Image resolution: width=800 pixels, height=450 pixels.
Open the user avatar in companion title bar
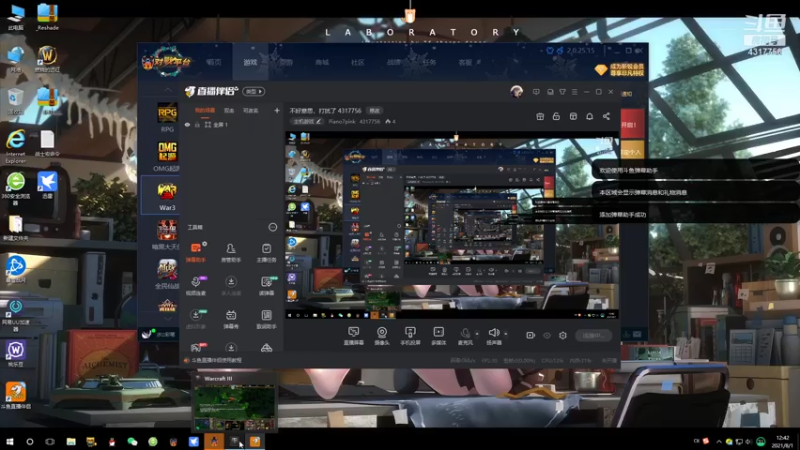516,92
